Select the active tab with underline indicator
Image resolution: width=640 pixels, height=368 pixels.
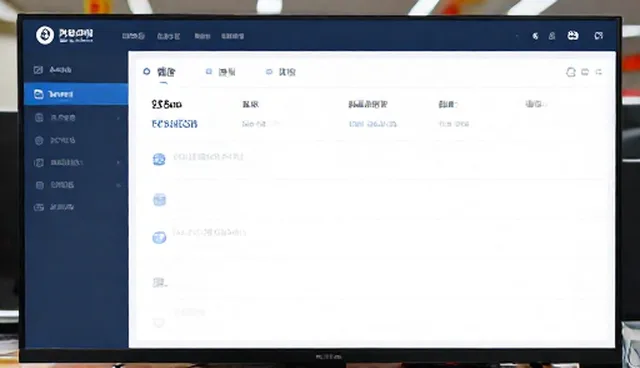[160, 72]
